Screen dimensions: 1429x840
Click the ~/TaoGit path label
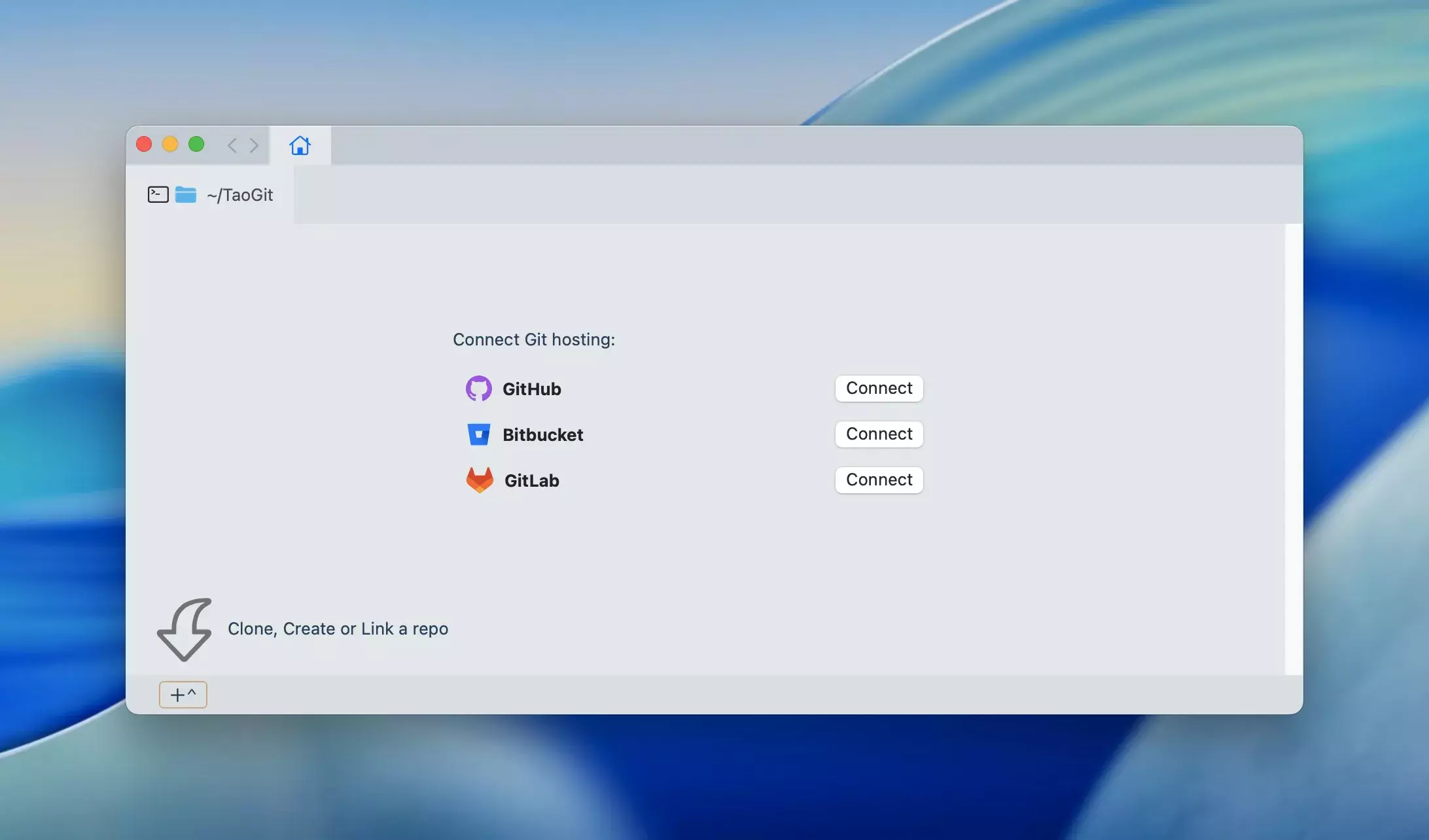pyautogui.click(x=239, y=195)
